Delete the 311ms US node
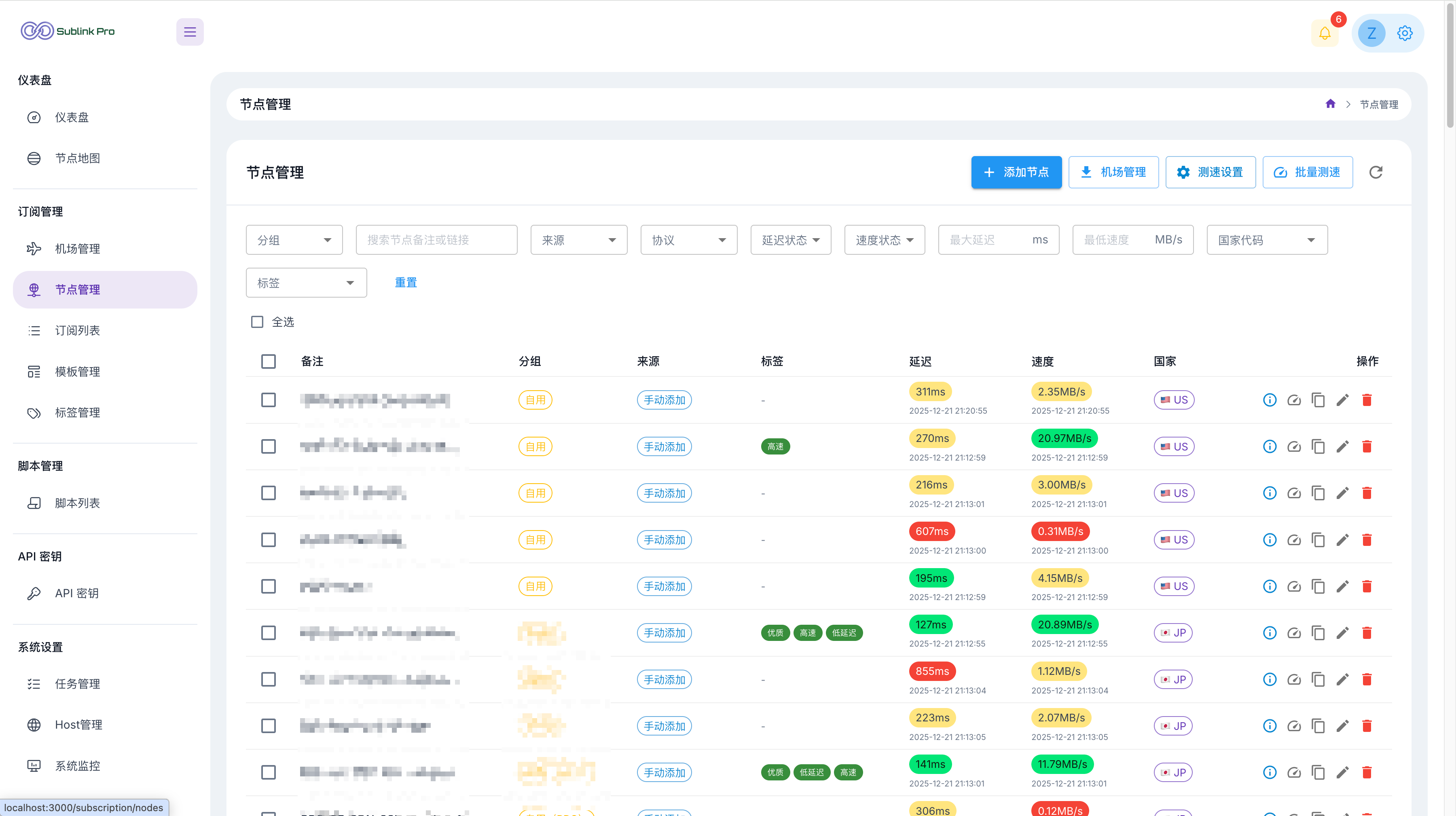The width and height of the screenshot is (1456, 816). point(1367,400)
